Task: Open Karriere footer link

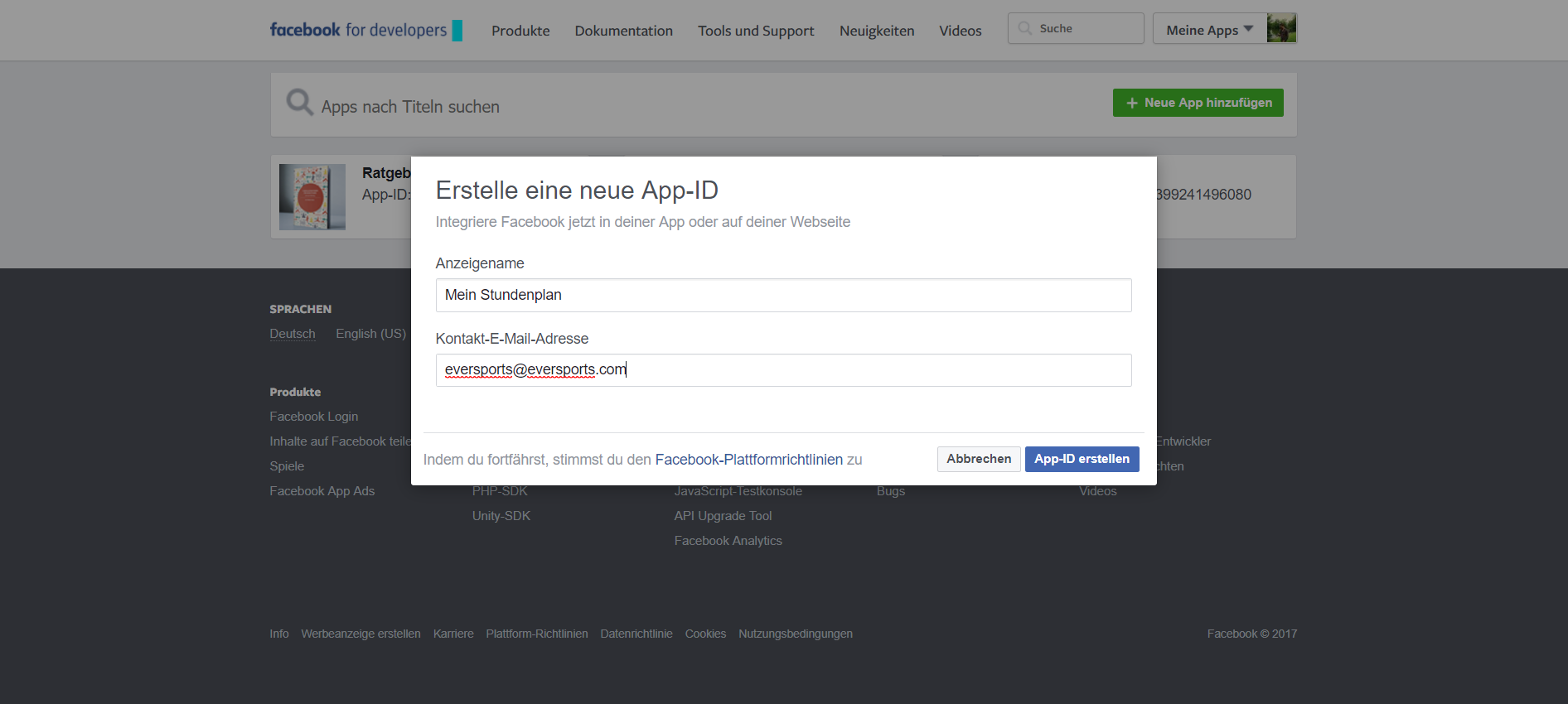Action: pos(453,634)
